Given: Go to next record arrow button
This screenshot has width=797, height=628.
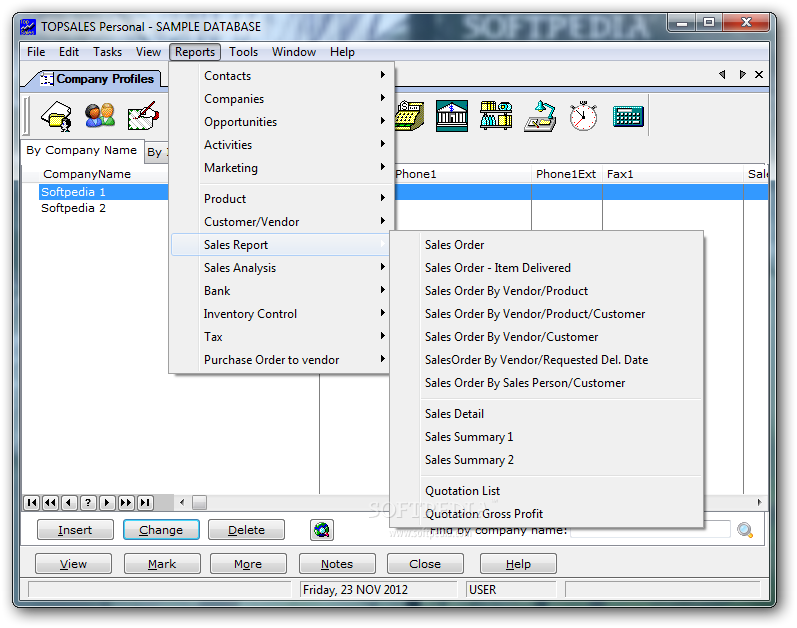Looking at the screenshot, I should (x=107, y=503).
